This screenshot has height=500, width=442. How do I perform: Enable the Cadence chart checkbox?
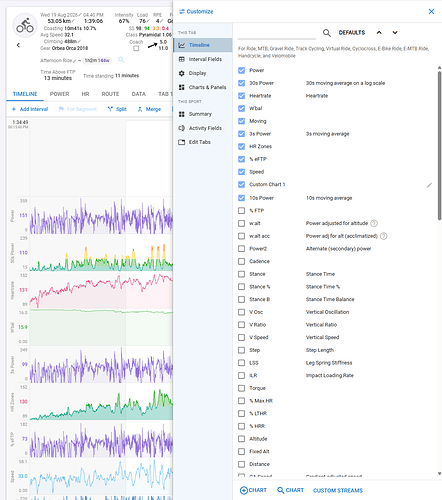(242, 261)
